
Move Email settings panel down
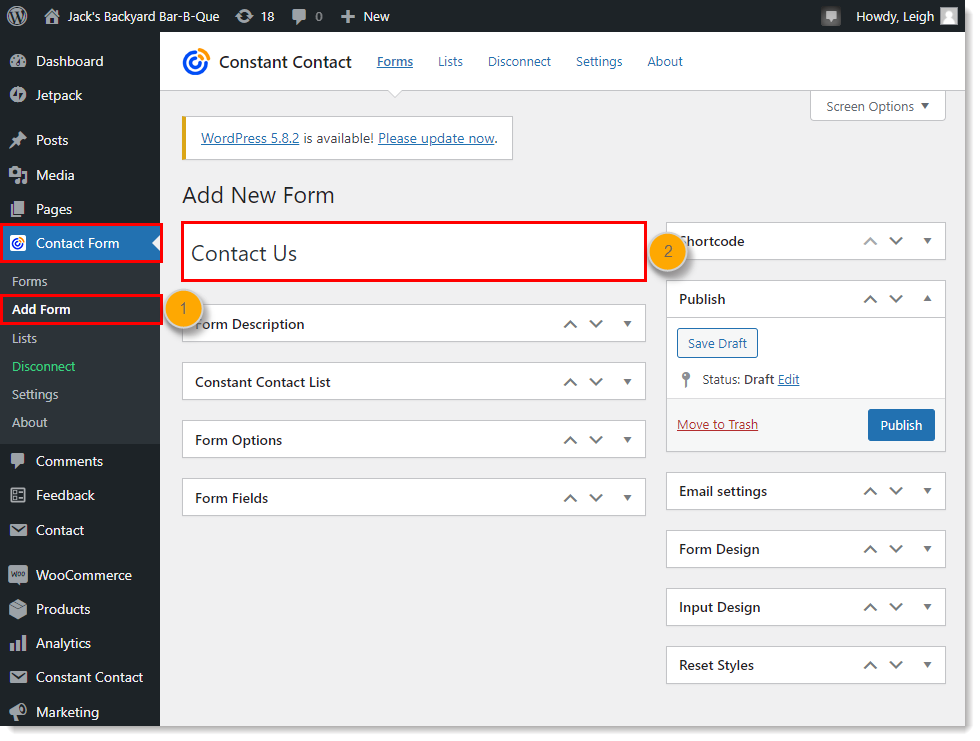(896, 491)
